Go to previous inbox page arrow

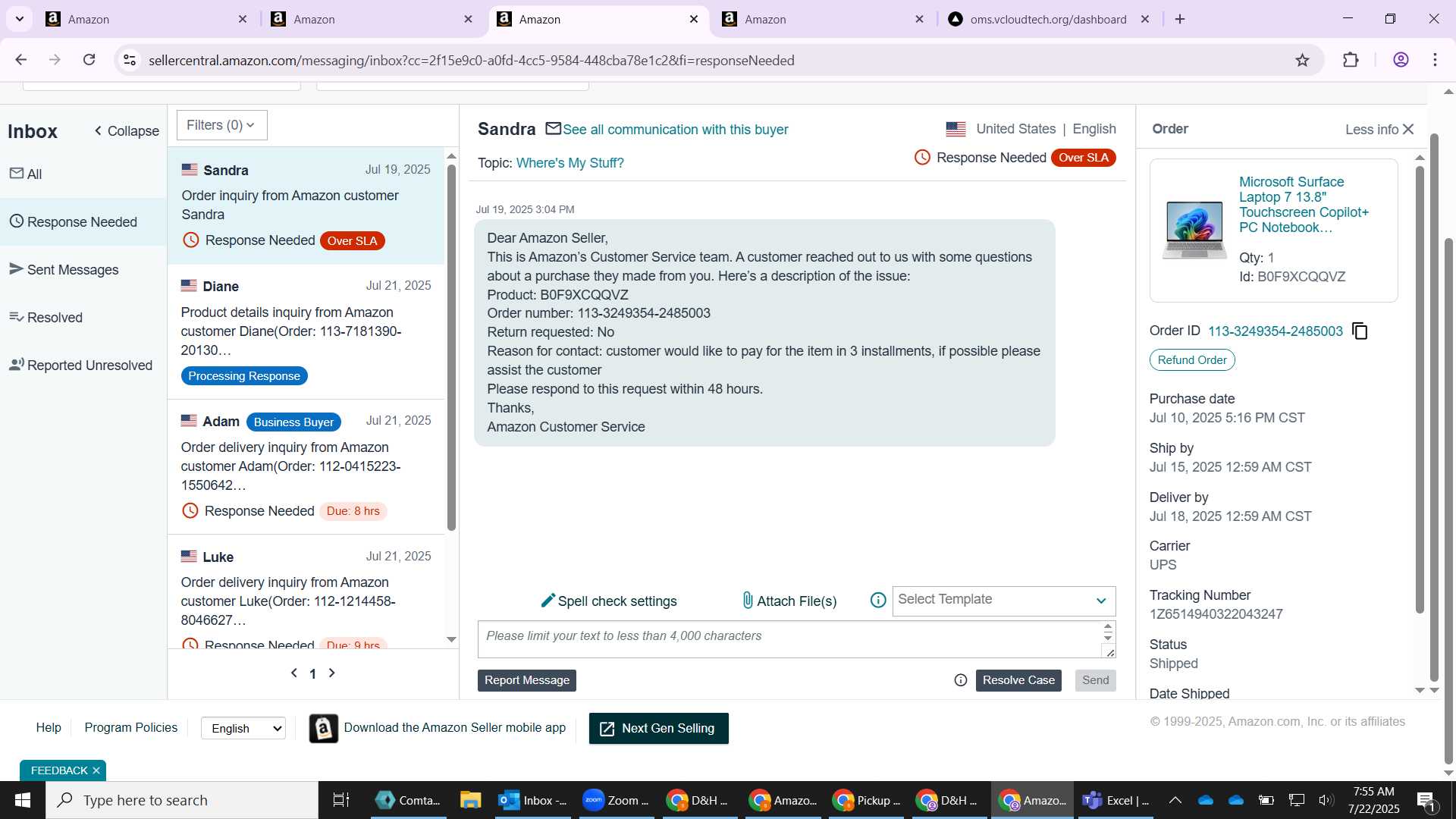[x=294, y=673]
